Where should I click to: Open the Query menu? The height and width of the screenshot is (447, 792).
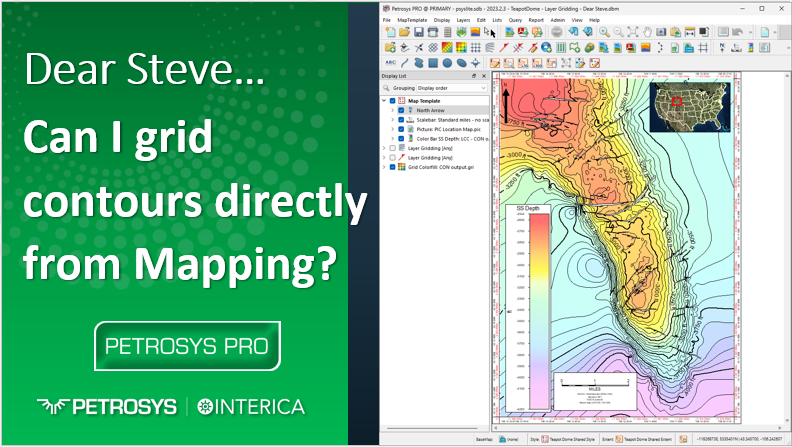point(515,20)
